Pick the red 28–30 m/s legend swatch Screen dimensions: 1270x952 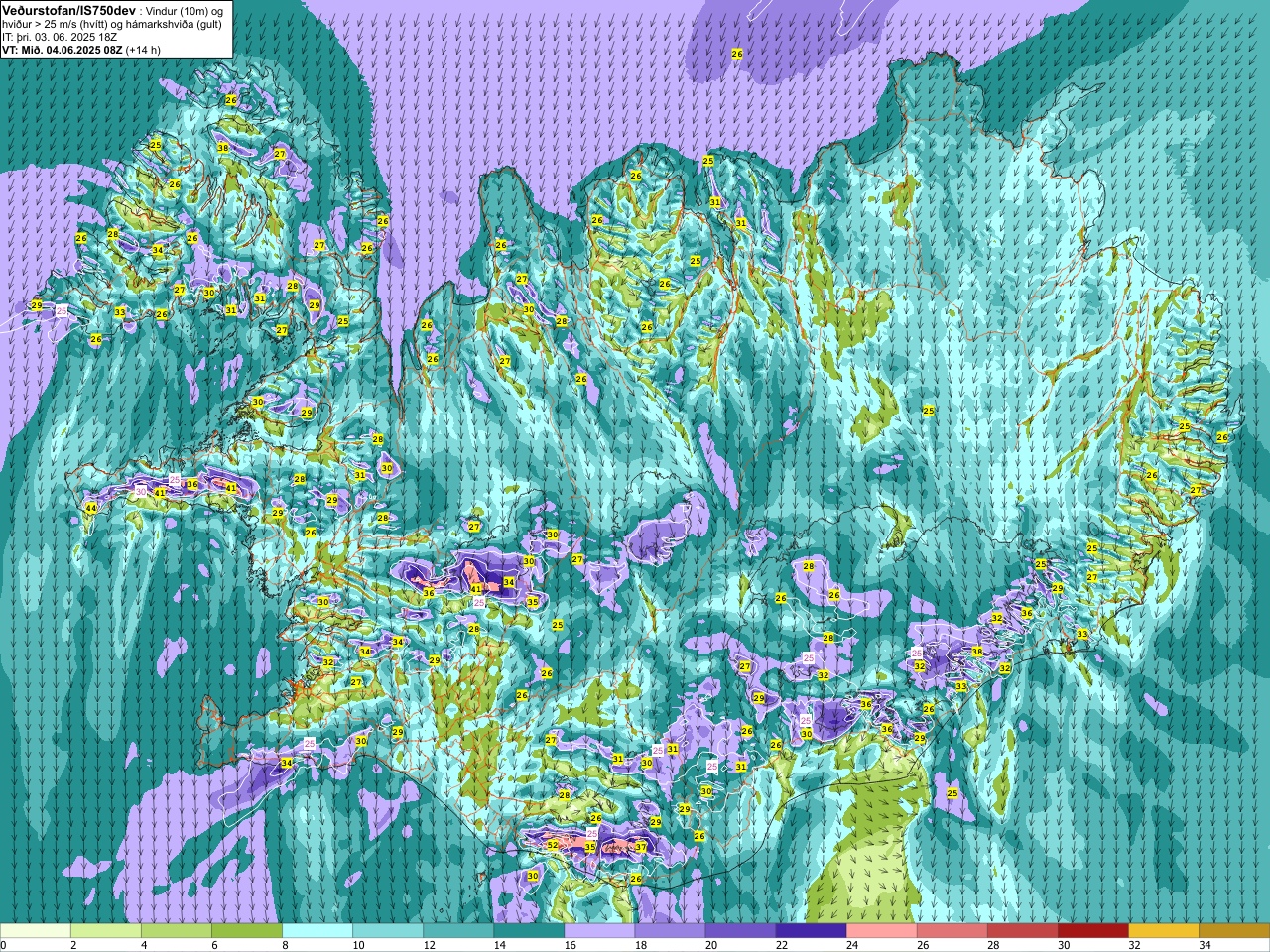tap(1022, 931)
